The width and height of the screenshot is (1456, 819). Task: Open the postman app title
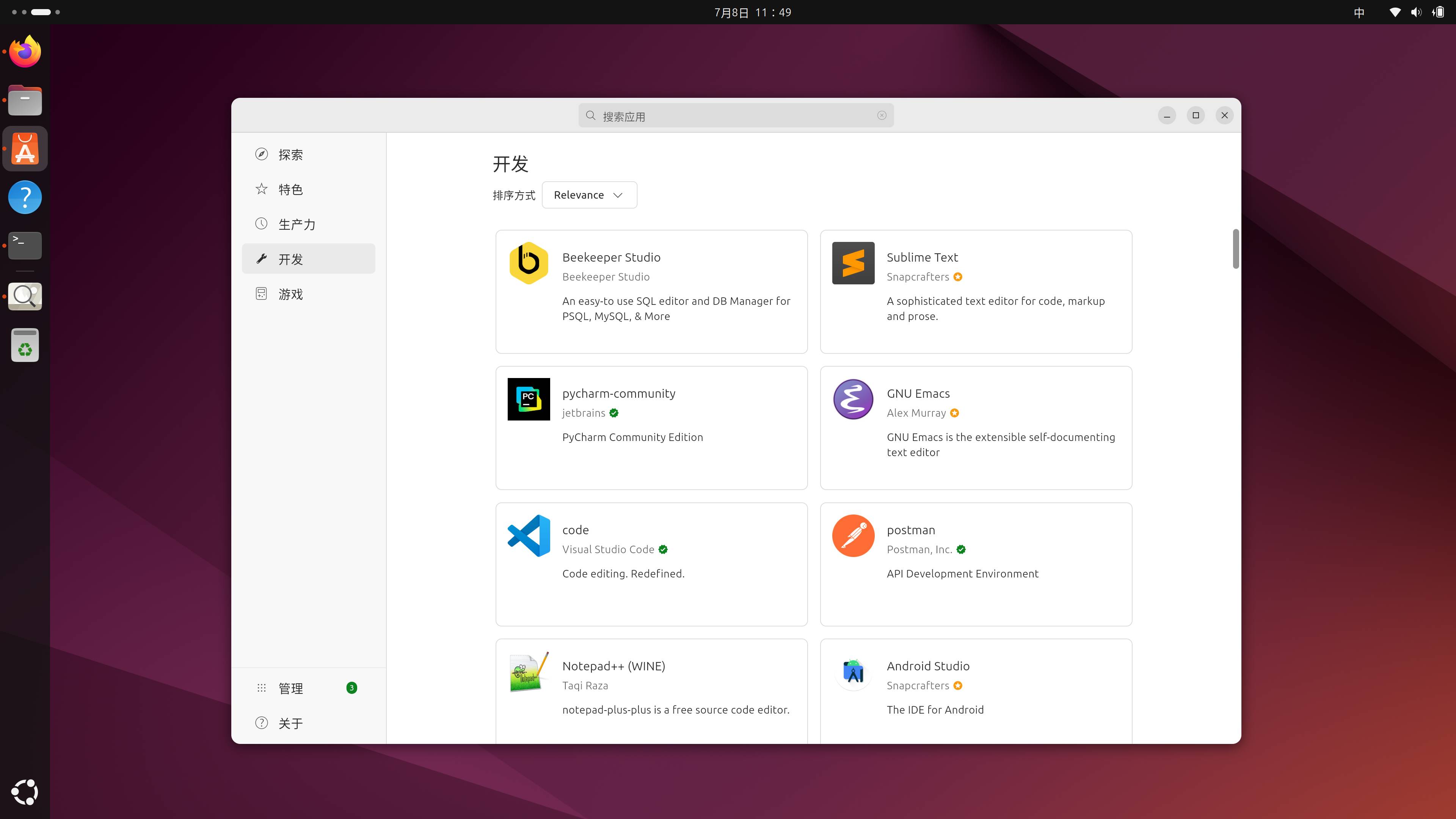point(910,530)
